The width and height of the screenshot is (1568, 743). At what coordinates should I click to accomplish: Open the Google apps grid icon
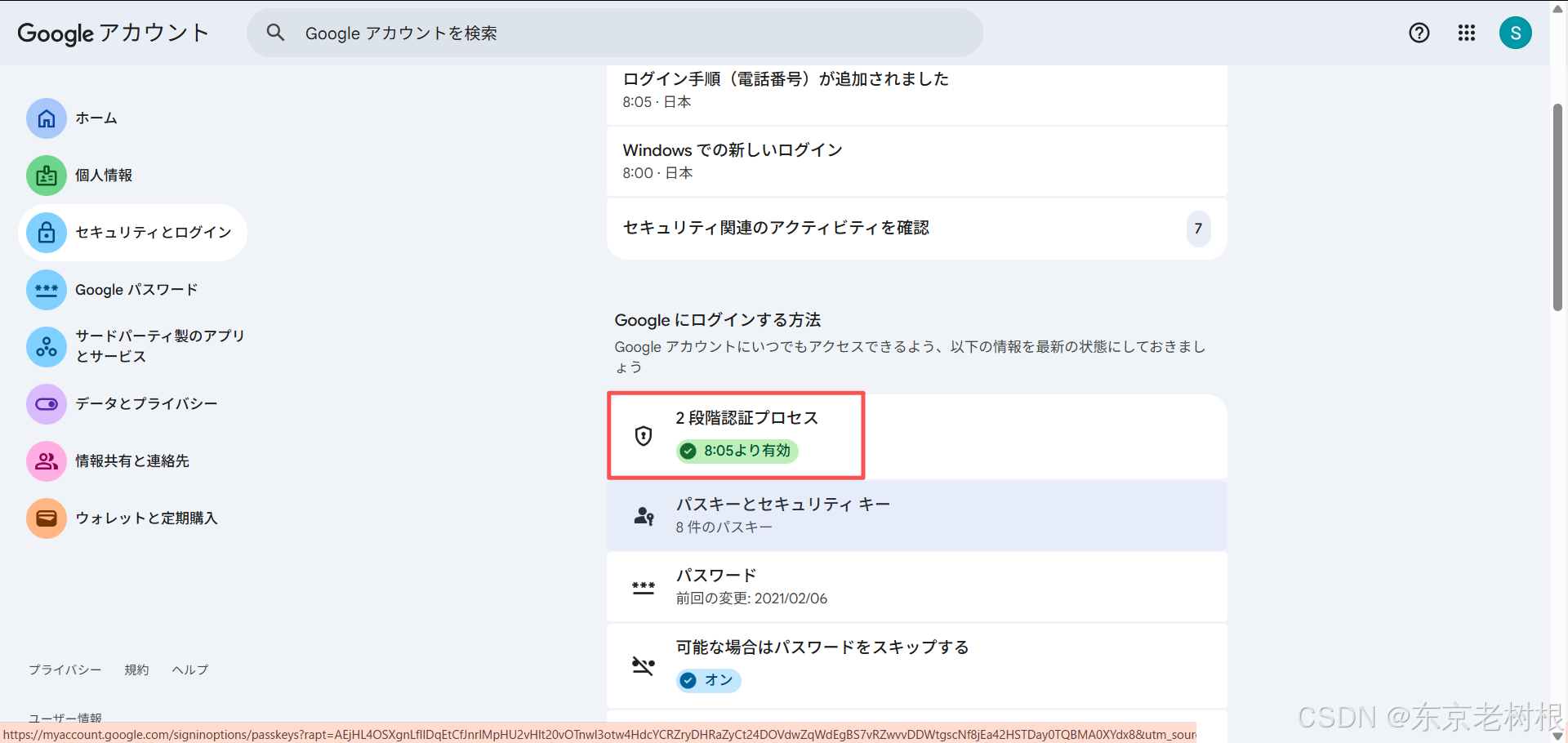pyautogui.click(x=1467, y=33)
